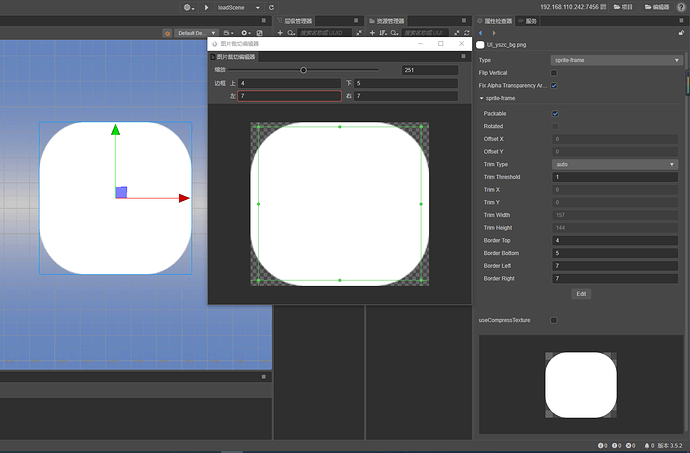Image resolution: width=690 pixels, height=453 pixels.
Task: Click the green Y-axis gizmo arrow
Action: click(x=115, y=131)
